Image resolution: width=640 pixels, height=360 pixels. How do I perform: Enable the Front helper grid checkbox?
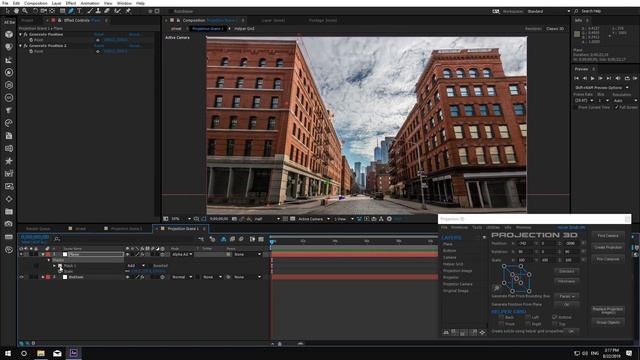(x=501, y=324)
